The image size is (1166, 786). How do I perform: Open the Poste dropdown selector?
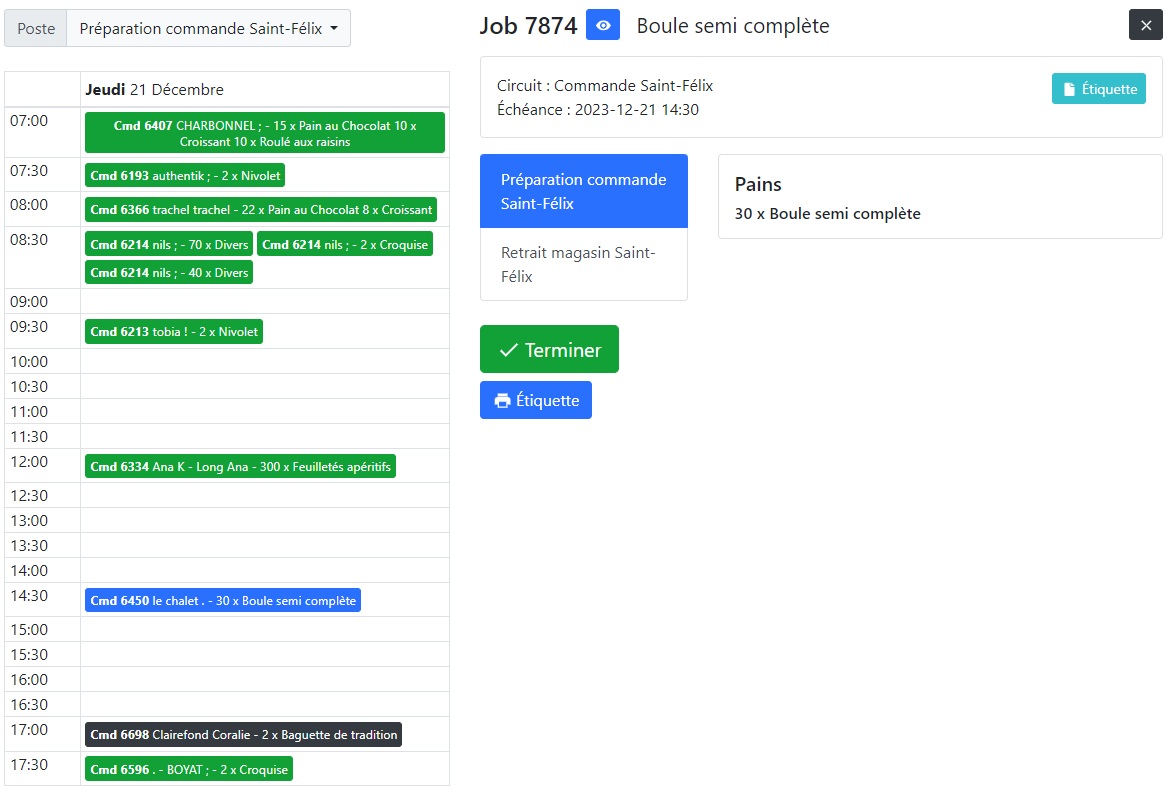pyautogui.click(x=208, y=29)
